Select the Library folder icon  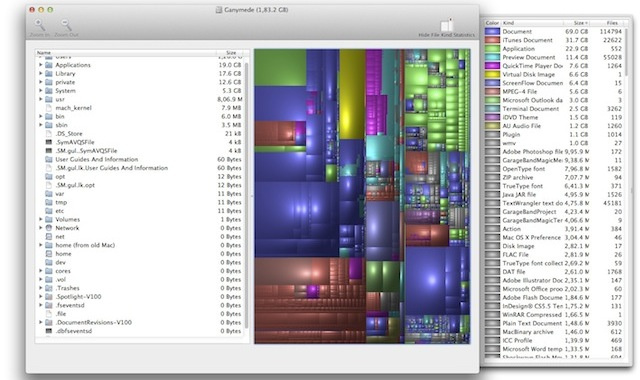(x=49, y=73)
